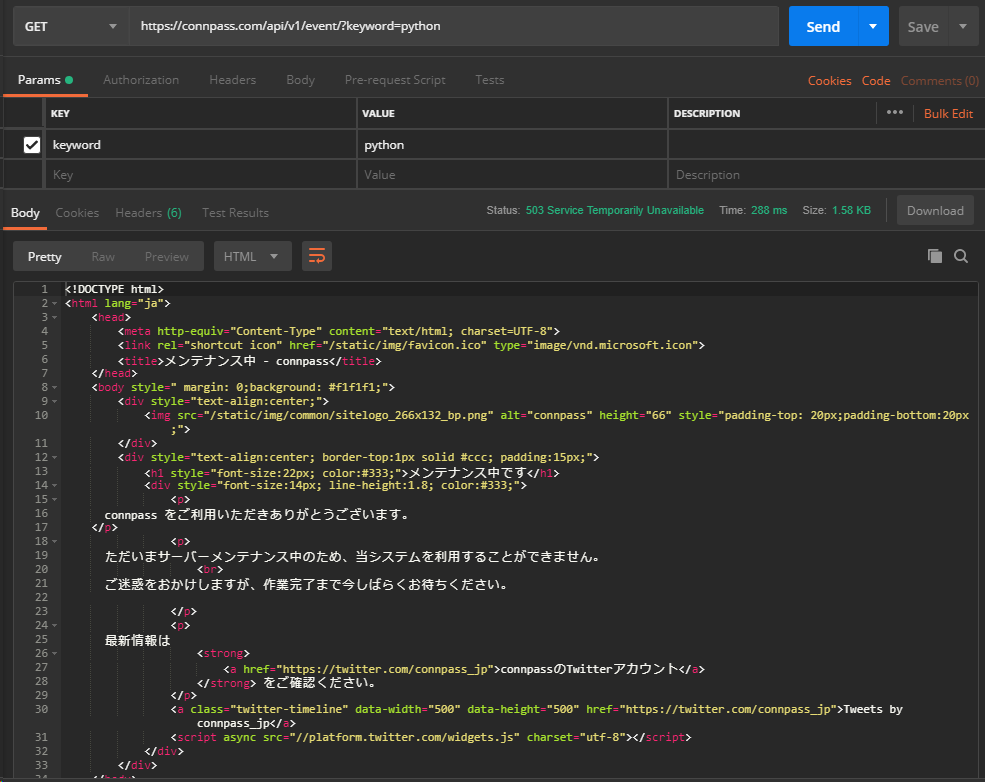Click the 1.58 KB response size

click(851, 210)
